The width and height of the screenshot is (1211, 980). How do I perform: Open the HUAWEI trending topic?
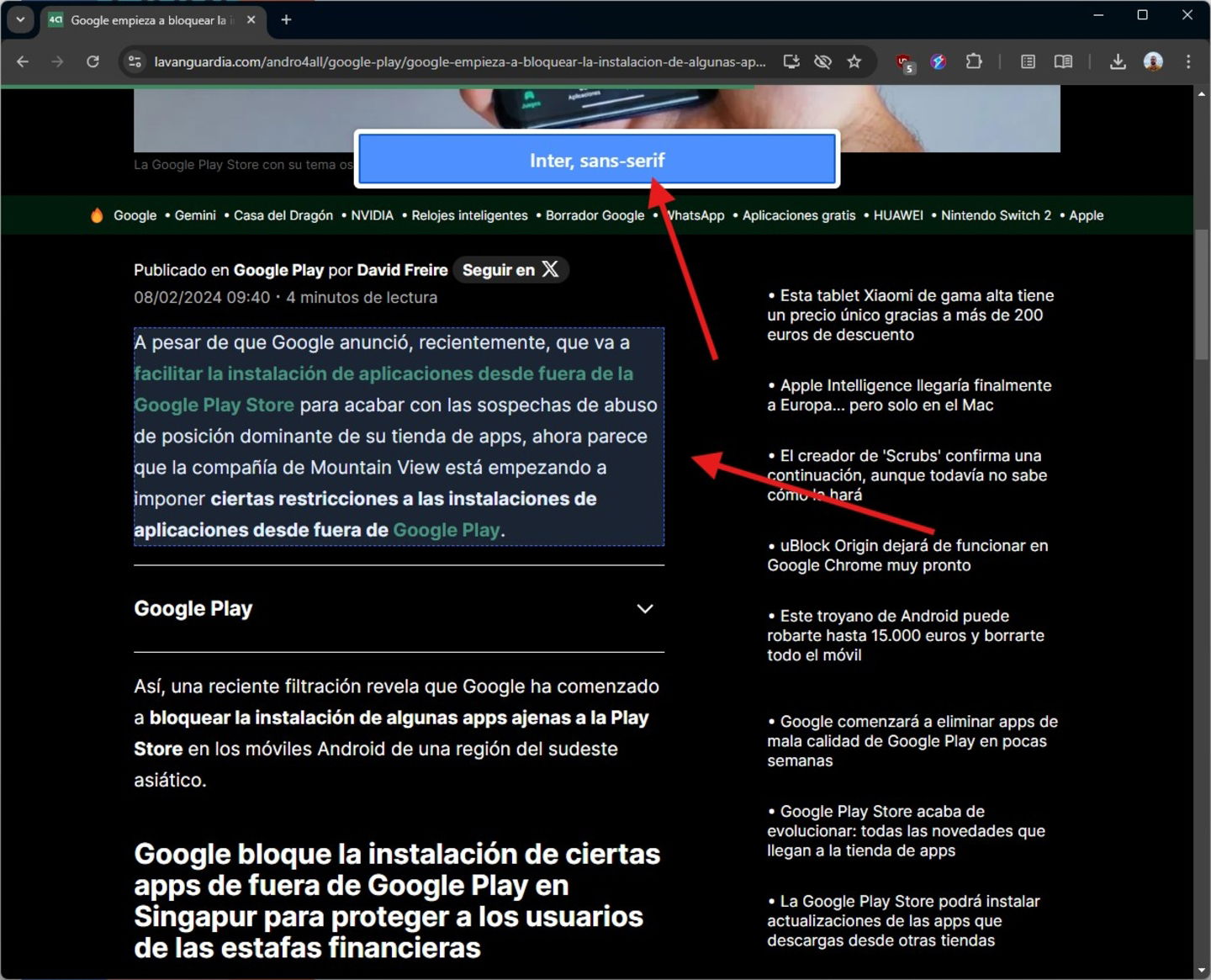tap(898, 215)
